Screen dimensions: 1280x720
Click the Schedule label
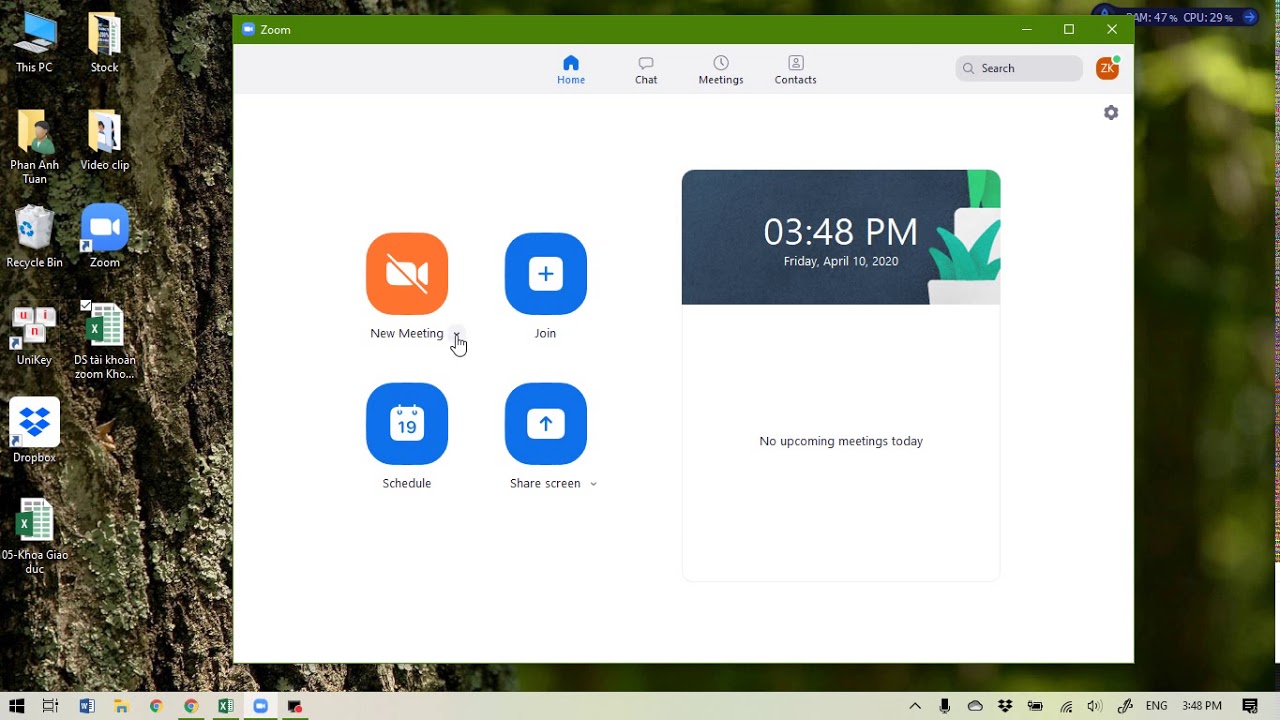coord(407,484)
